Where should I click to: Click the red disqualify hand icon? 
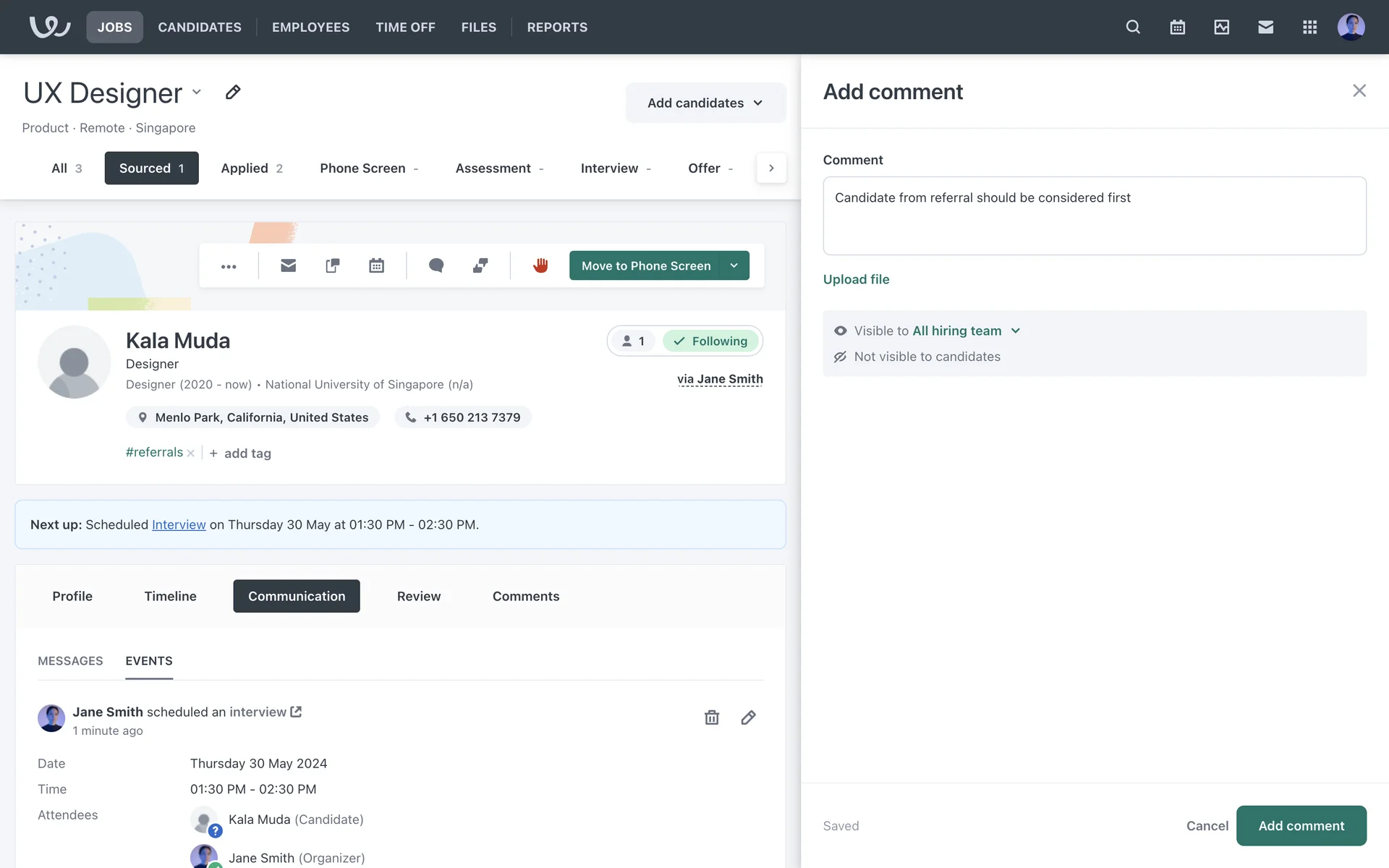click(x=540, y=265)
